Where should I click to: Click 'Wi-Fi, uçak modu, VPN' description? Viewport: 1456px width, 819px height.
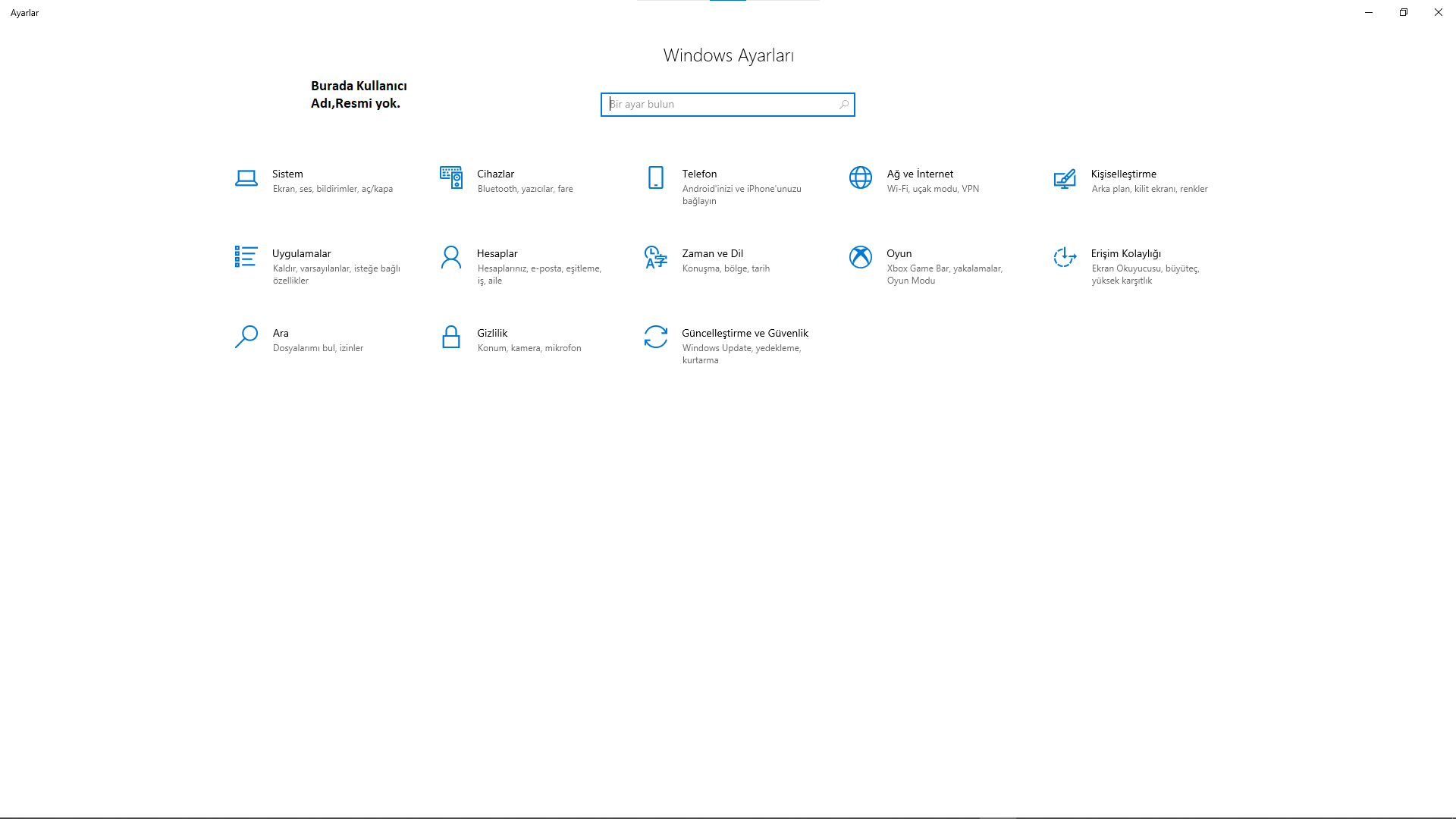[x=933, y=189]
